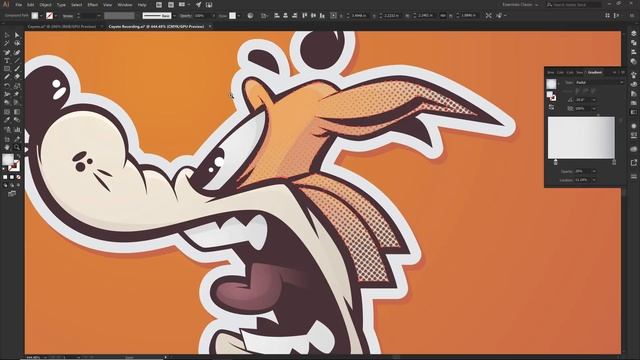Select the Eyedropper tool
This screenshot has height=360, width=640.
(x=7, y=120)
